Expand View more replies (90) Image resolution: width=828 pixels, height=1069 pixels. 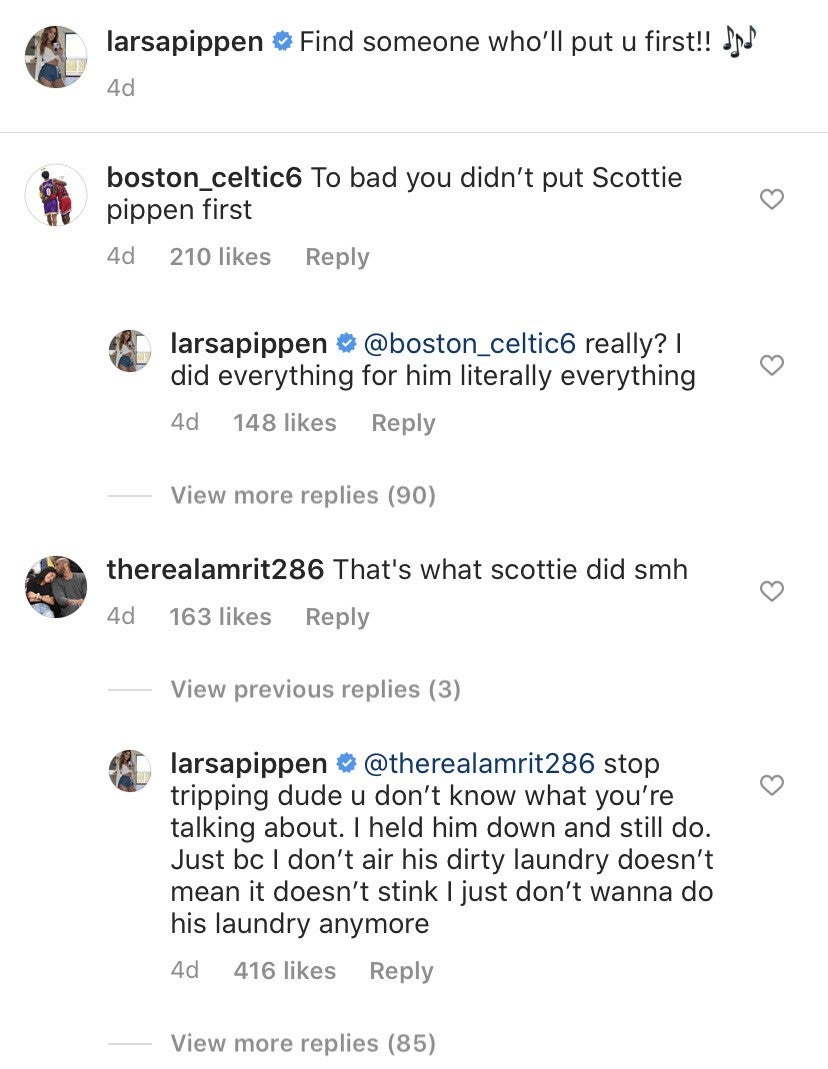303,495
